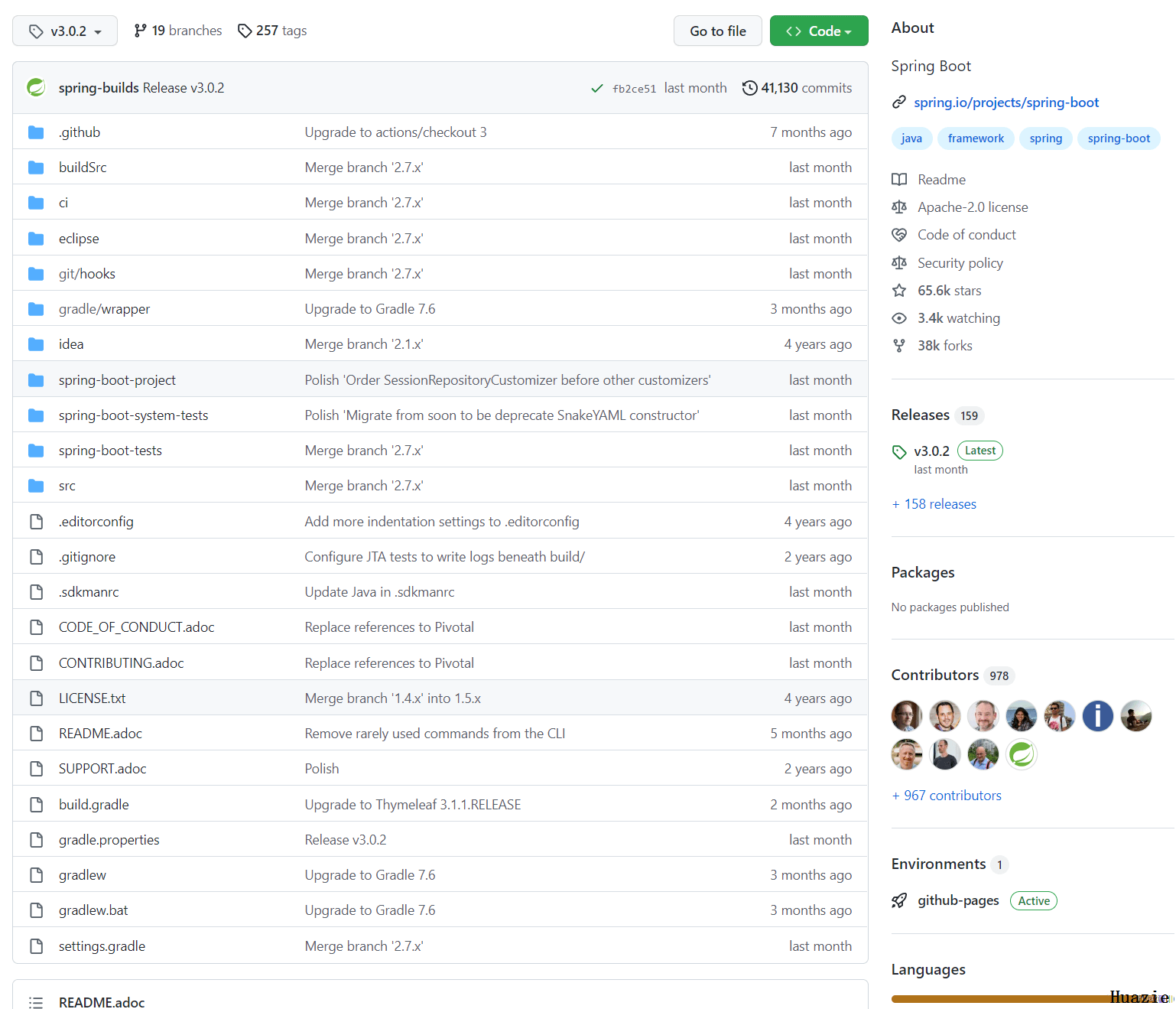This screenshot has width=1176, height=1009.
Task: Select the spring-boot topic tag
Action: point(1119,138)
